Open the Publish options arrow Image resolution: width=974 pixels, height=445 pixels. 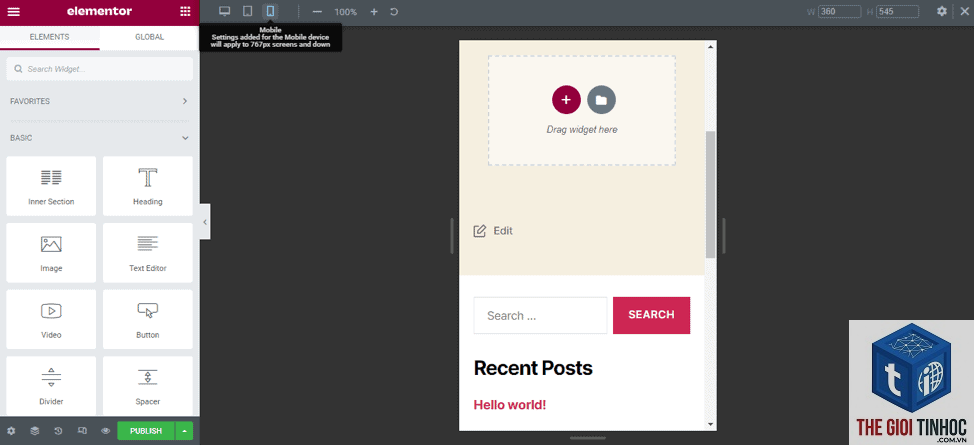[x=184, y=431]
